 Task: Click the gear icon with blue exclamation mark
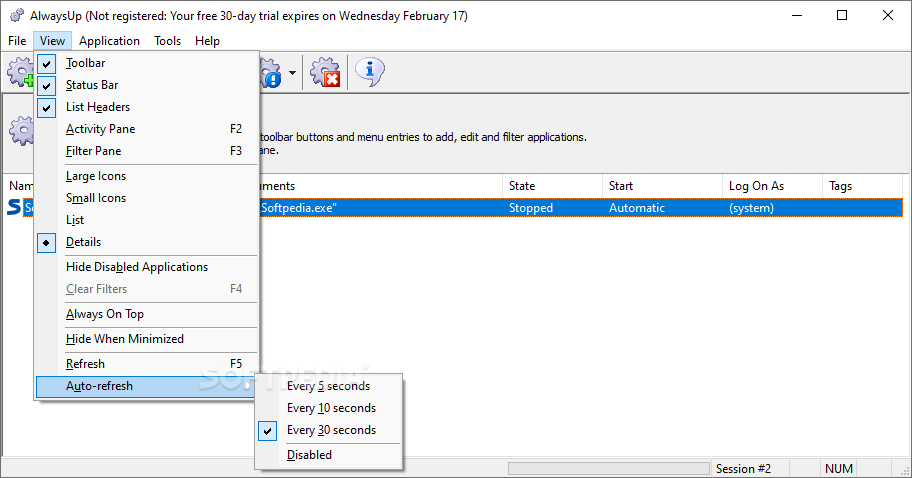[270, 72]
